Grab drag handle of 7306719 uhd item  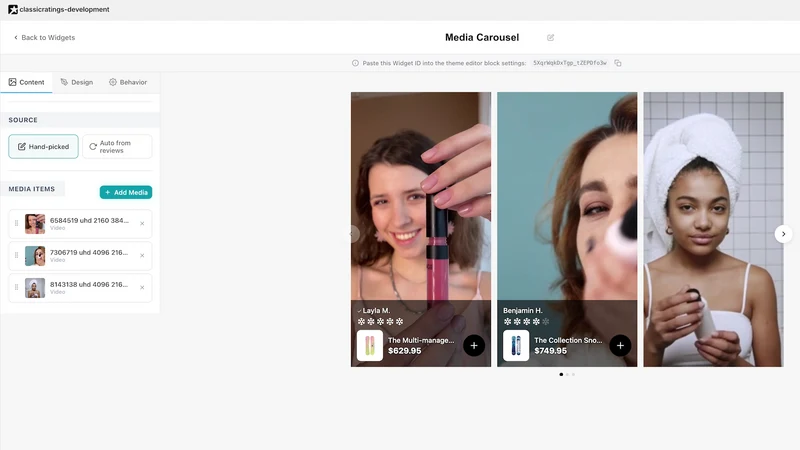point(16,256)
